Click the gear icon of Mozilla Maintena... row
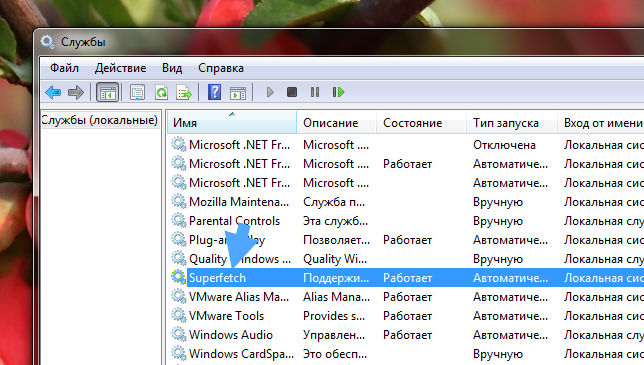The height and width of the screenshot is (365, 644). click(179, 202)
